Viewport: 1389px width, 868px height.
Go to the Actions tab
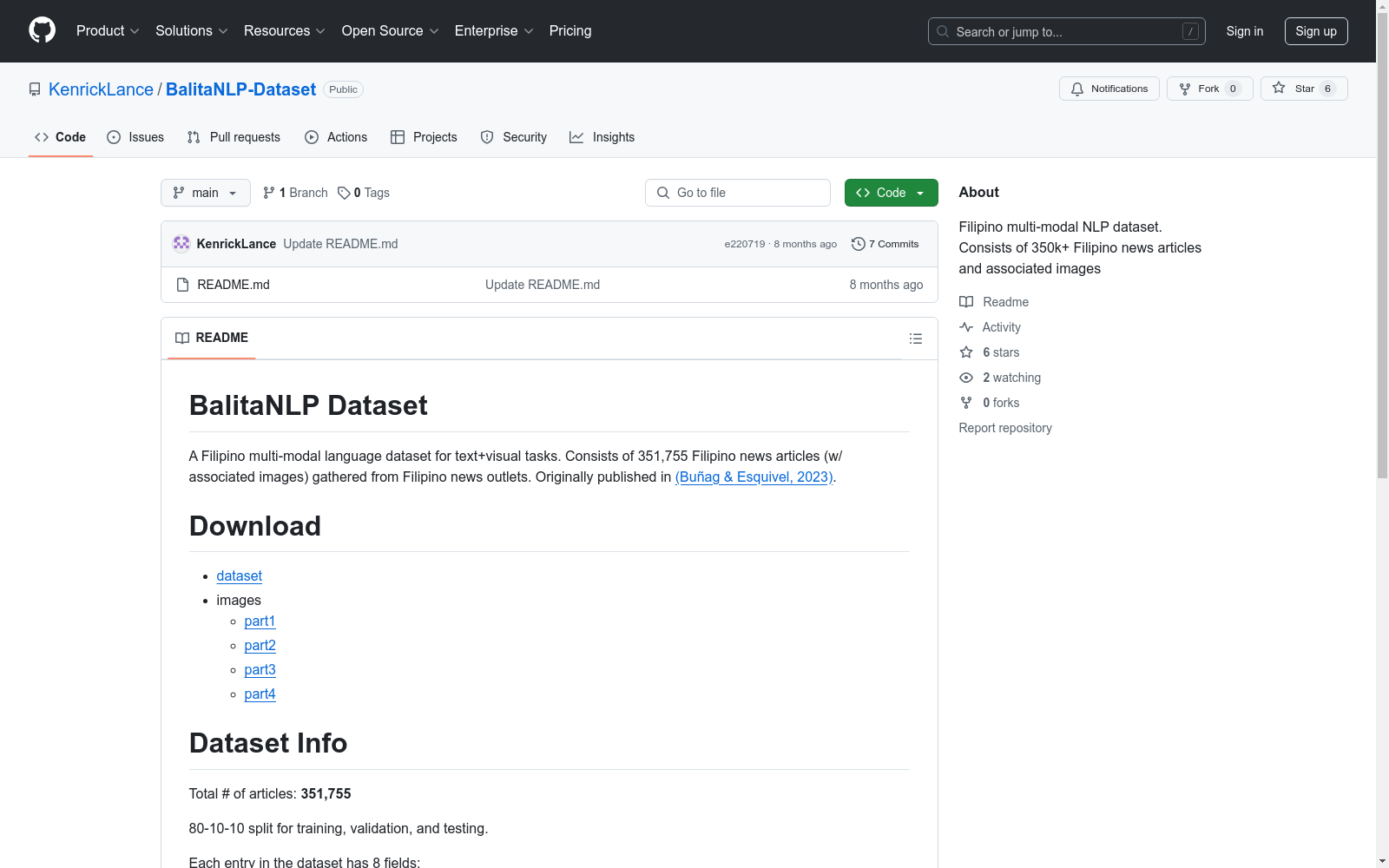pyautogui.click(x=336, y=137)
